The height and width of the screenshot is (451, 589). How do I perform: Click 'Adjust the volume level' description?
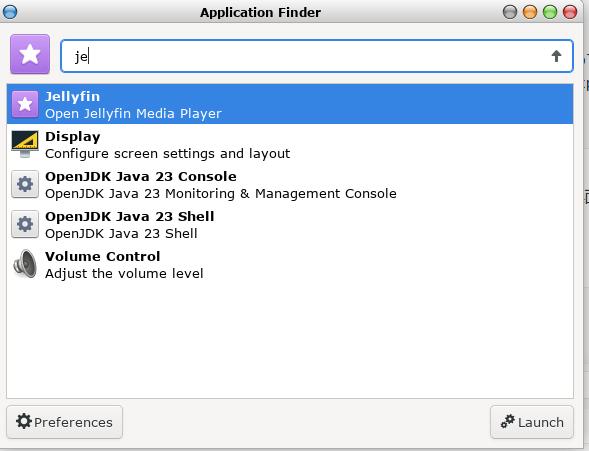tap(124, 274)
